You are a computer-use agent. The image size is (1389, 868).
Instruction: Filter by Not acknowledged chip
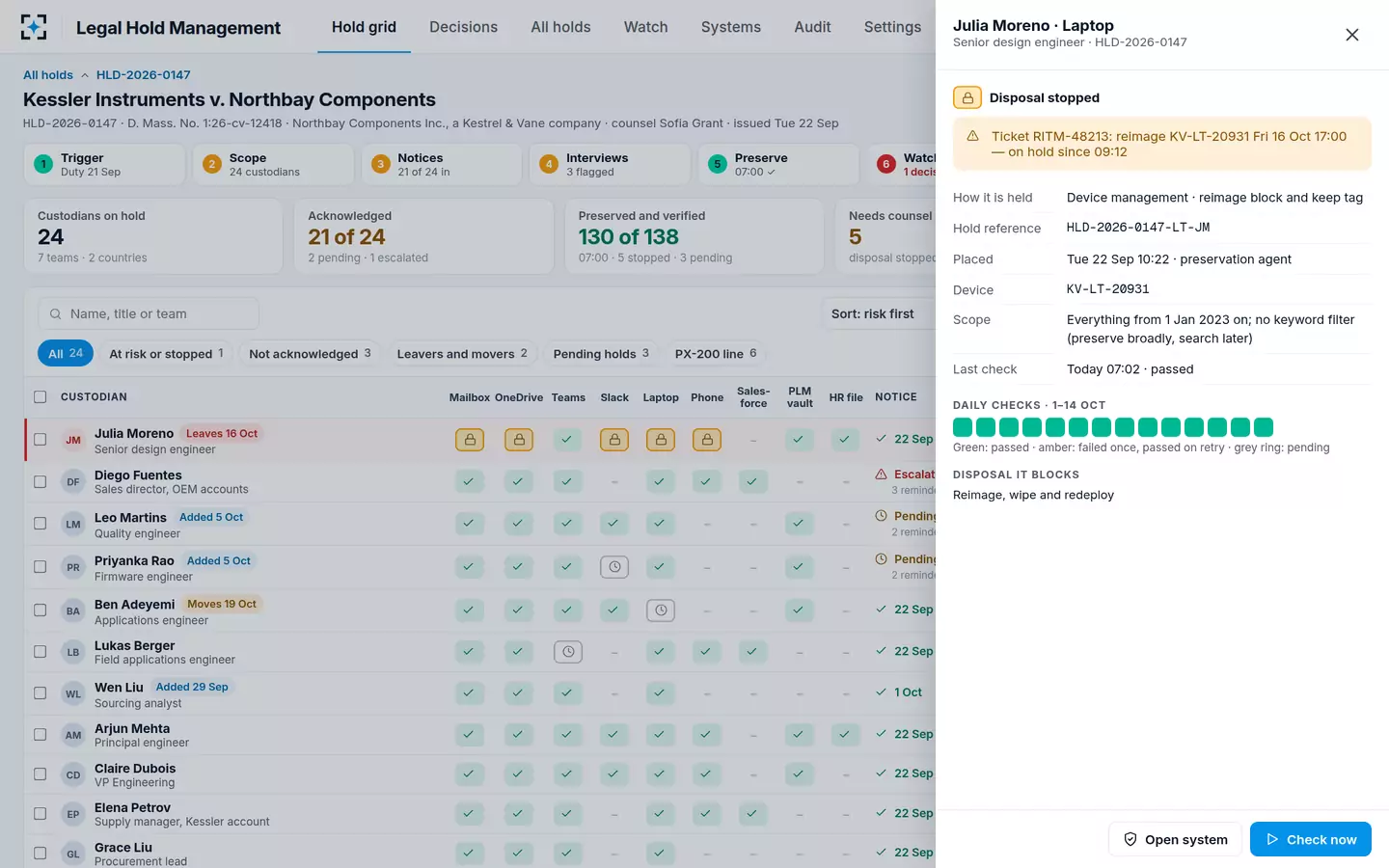[310, 354]
